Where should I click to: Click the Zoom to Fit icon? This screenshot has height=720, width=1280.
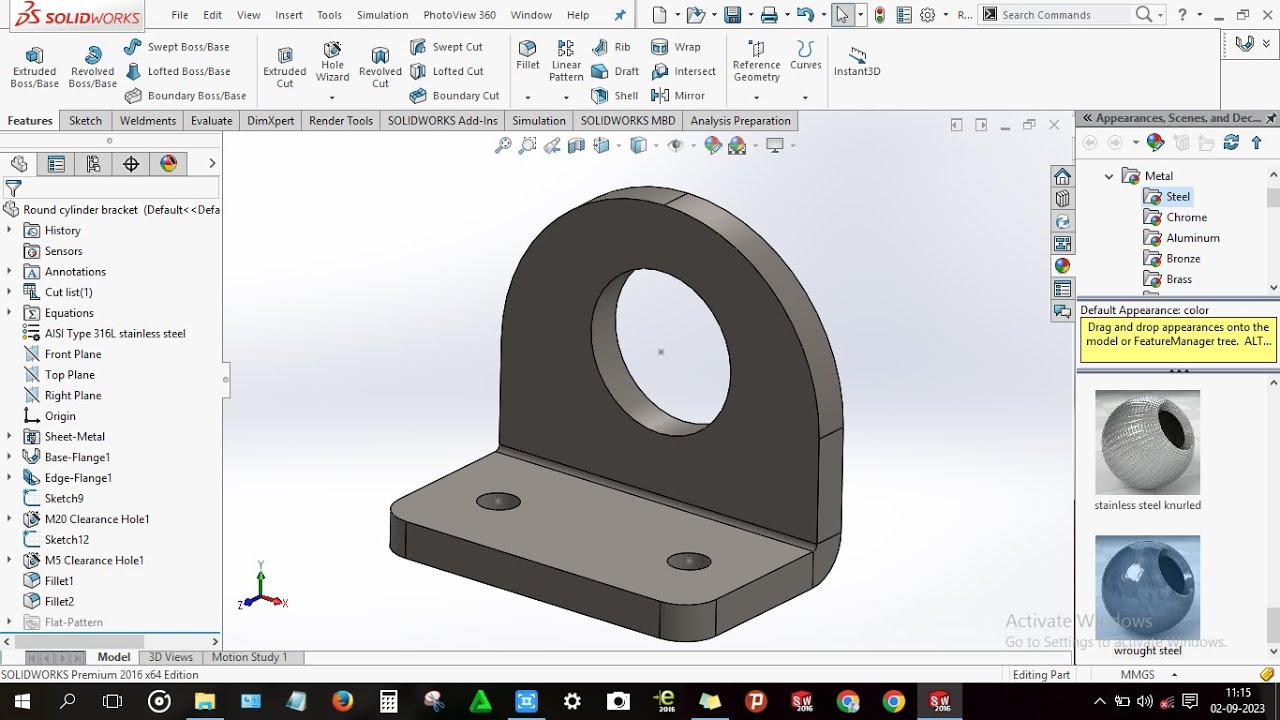coord(503,145)
